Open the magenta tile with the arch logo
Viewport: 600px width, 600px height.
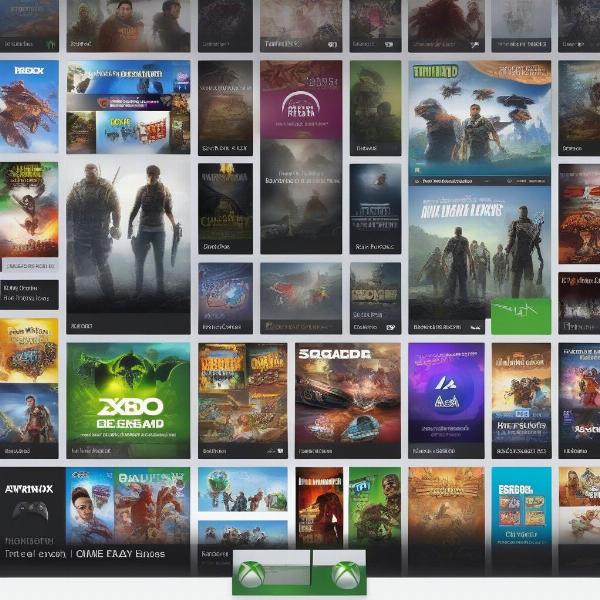[301, 99]
